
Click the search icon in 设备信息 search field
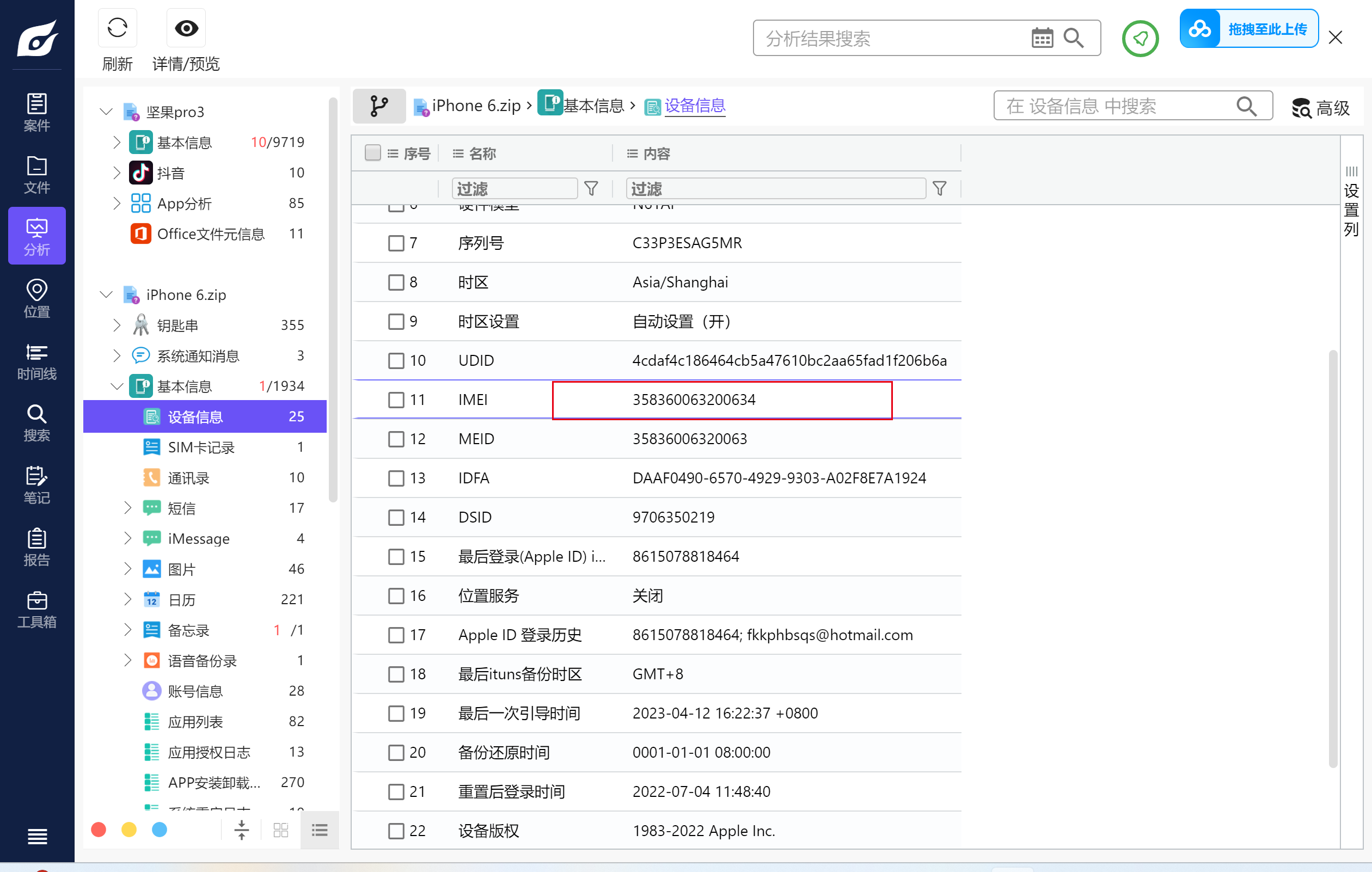(1246, 106)
